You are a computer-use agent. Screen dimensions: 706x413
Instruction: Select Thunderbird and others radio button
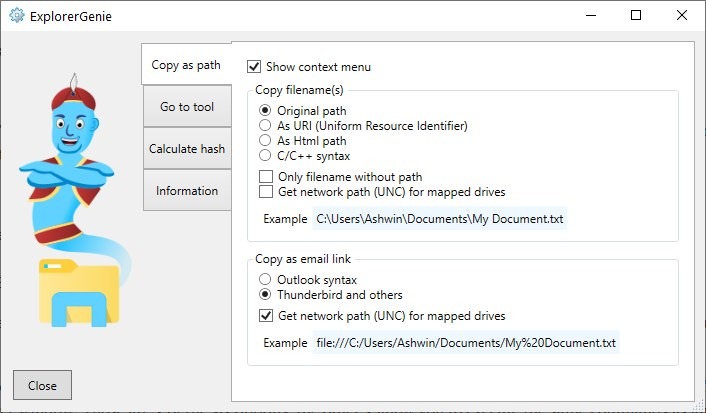click(x=265, y=295)
